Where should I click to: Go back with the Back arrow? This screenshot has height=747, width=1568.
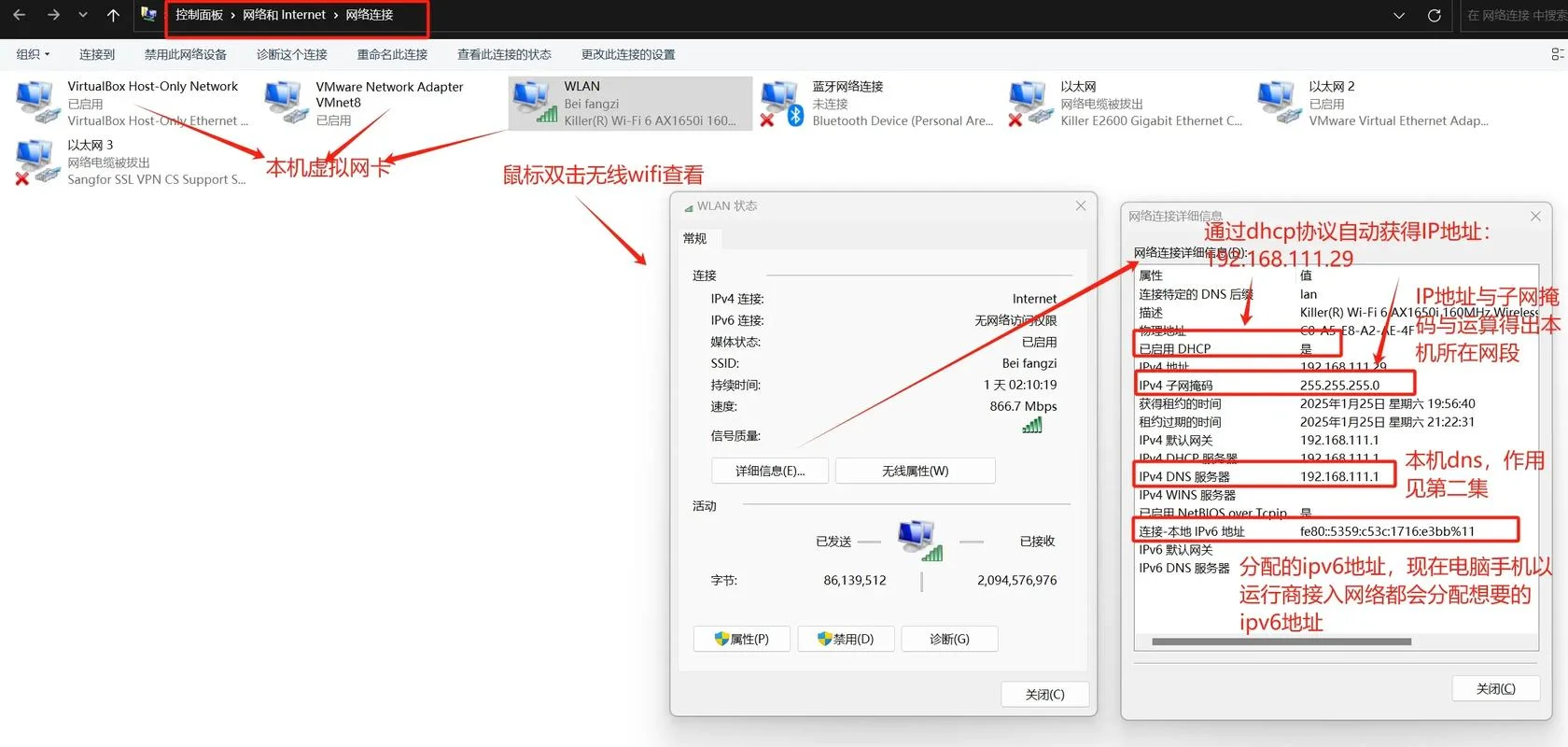(20, 15)
